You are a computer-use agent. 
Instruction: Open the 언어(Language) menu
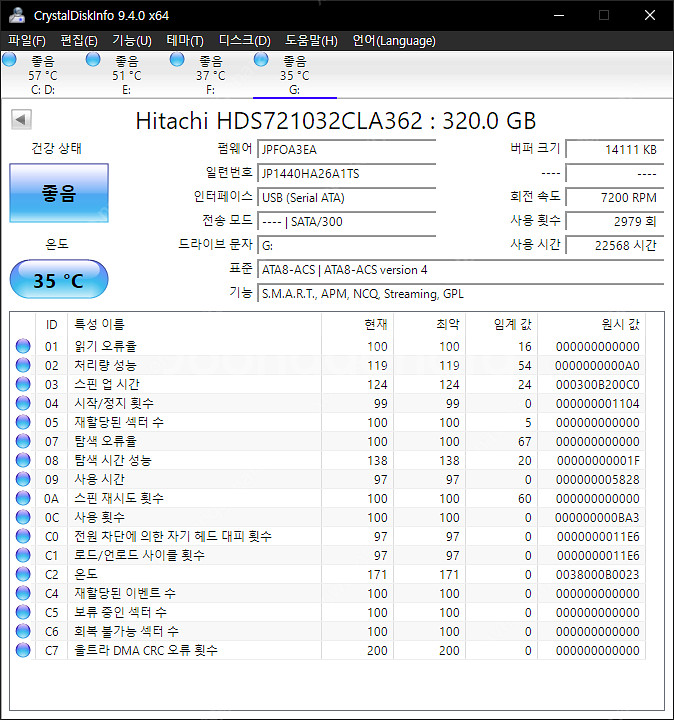394,41
